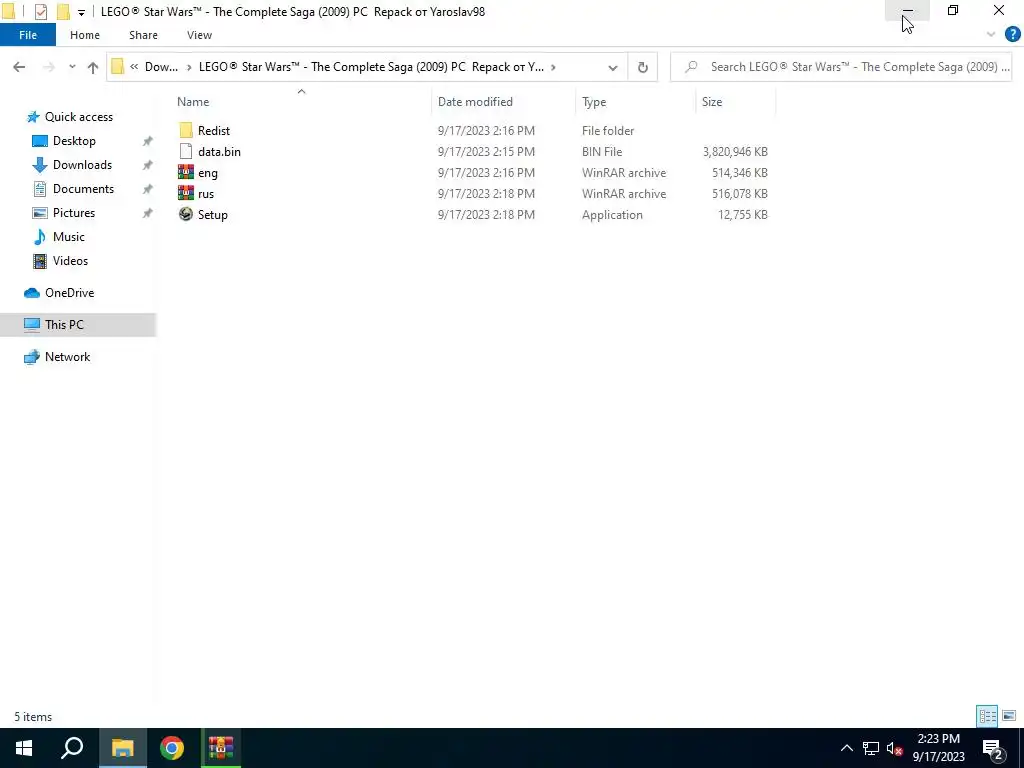
Task: Open Desktop in navigation pane
Action: 74,141
